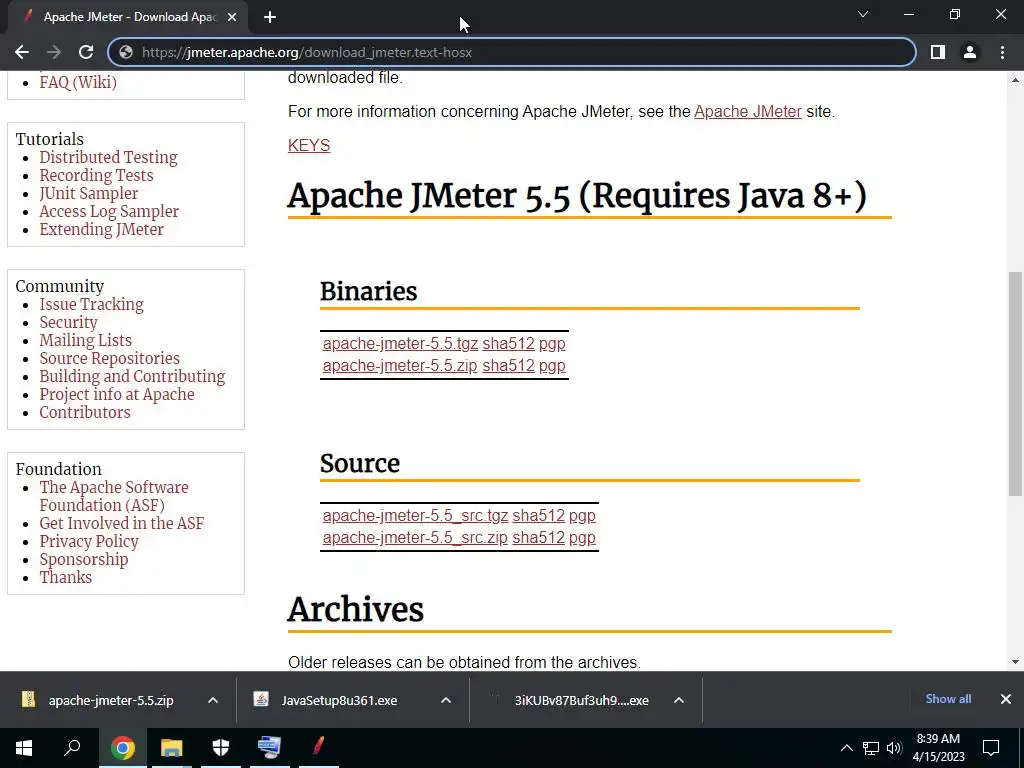Open the Chrome profile avatar

[x=970, y=52]
